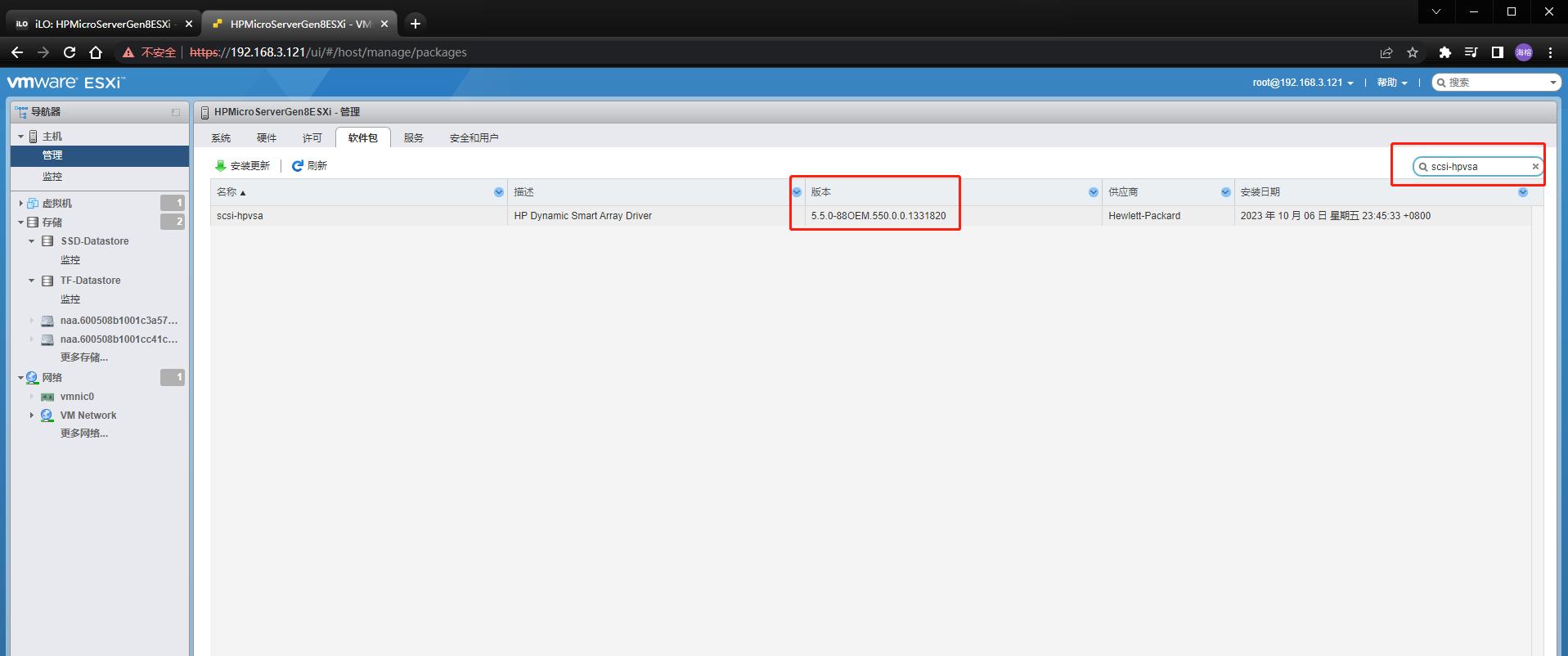Image resolution: width=1568 pixels, height=656 pixels.
Task: Open the More storage link
Action: (83, 357)
